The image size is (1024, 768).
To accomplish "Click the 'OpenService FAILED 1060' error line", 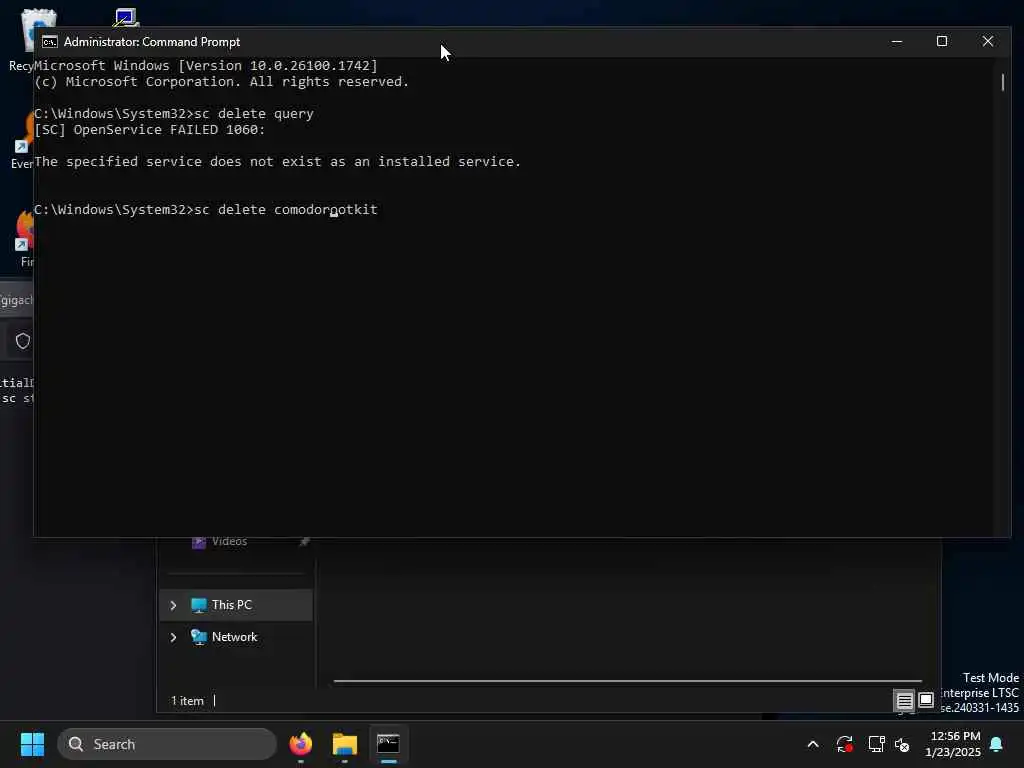I will 150,129.
